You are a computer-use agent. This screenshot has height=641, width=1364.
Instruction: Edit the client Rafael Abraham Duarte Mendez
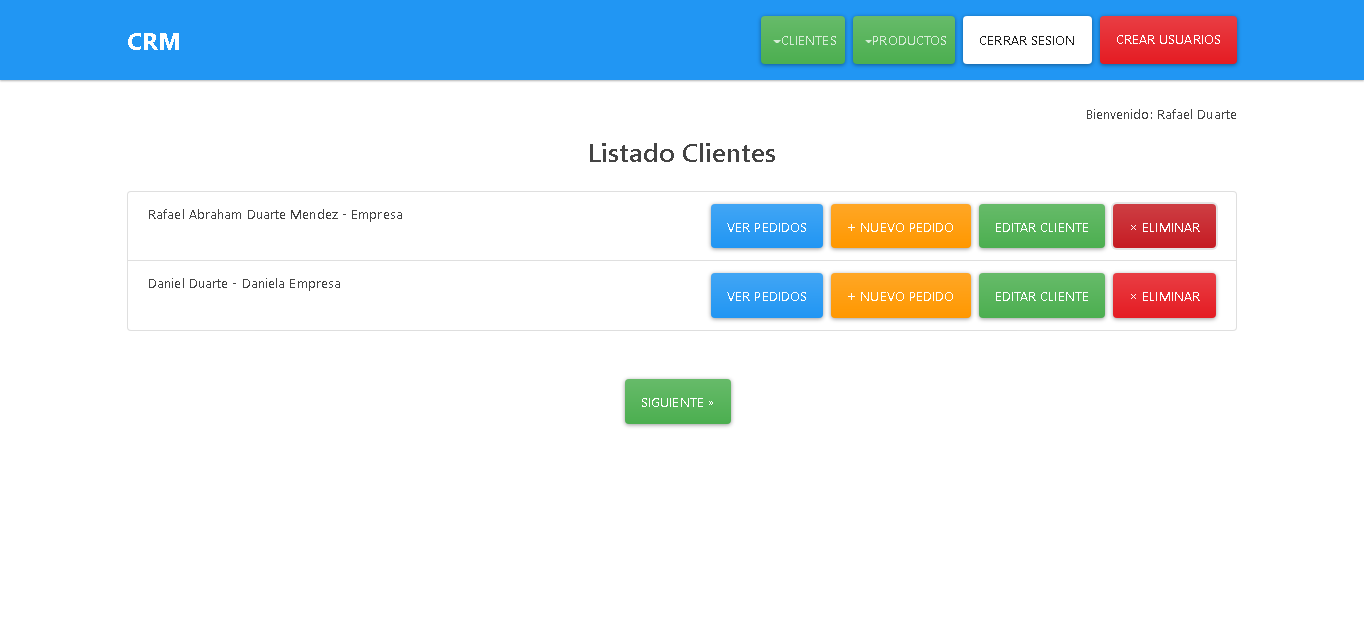(1041, 226)
